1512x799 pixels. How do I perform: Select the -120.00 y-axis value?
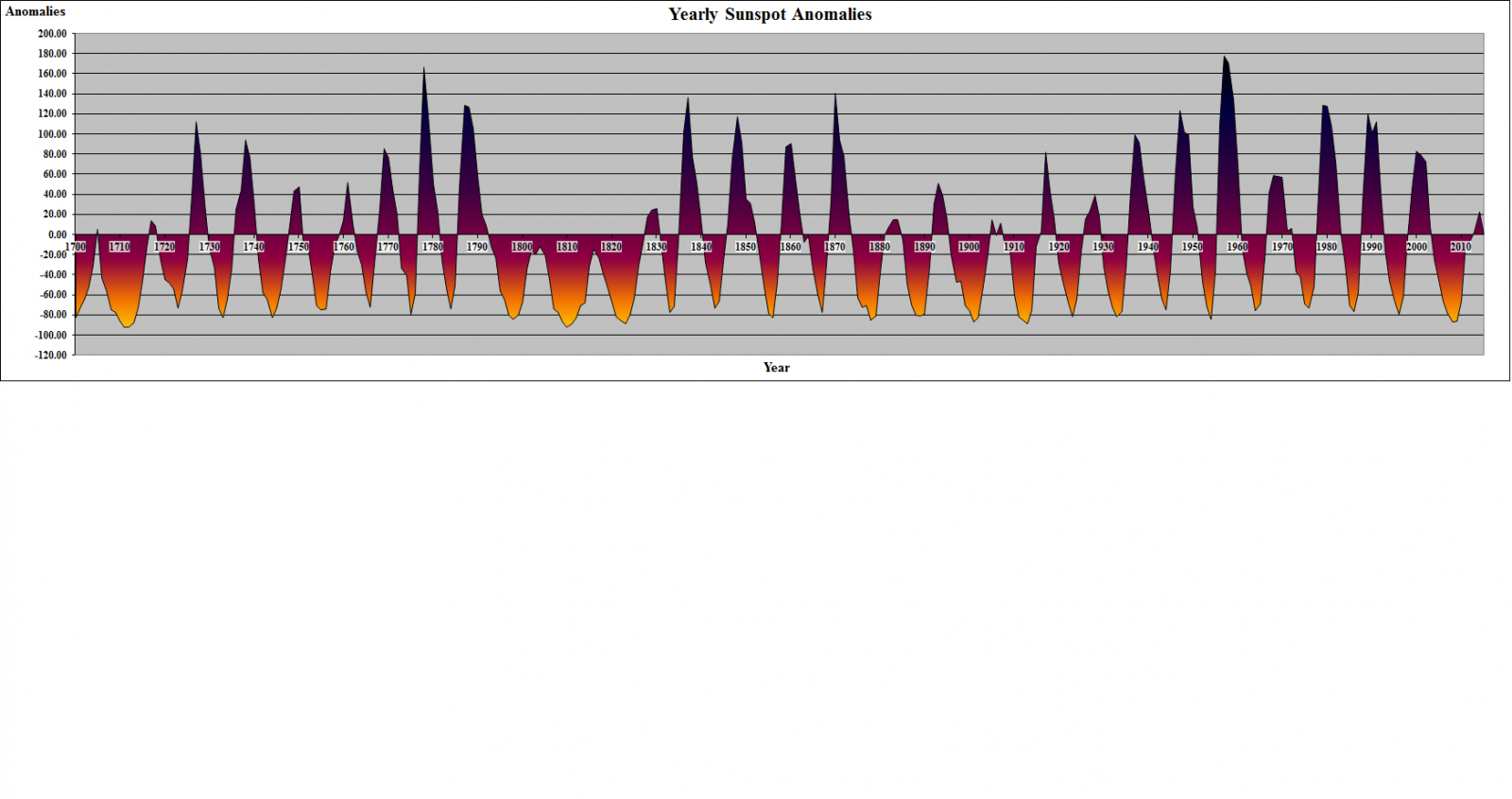pos(51,355)
